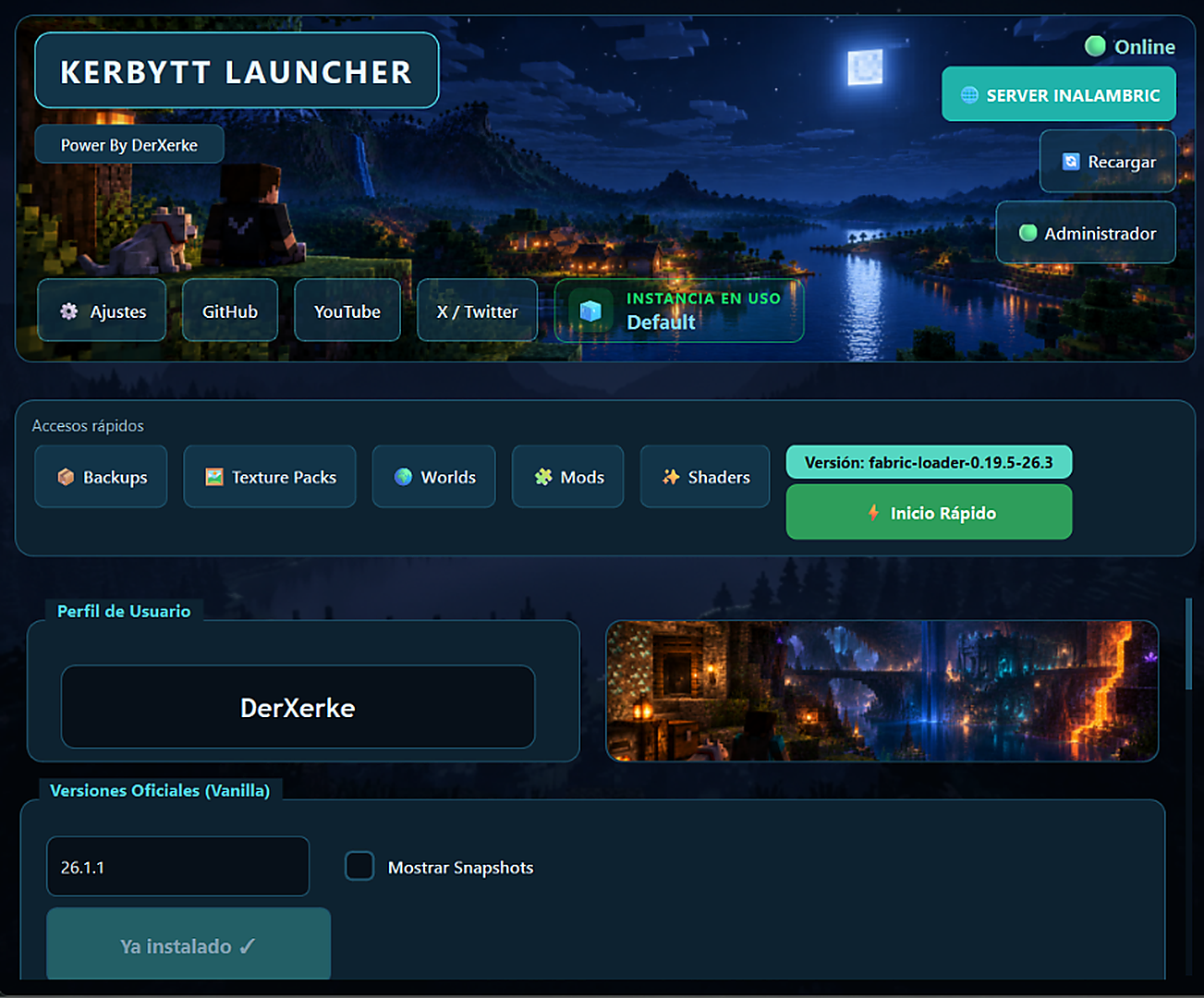Open the 26.1.1 version selector
Screen dimensions: 1204x998
coord(178,866)
